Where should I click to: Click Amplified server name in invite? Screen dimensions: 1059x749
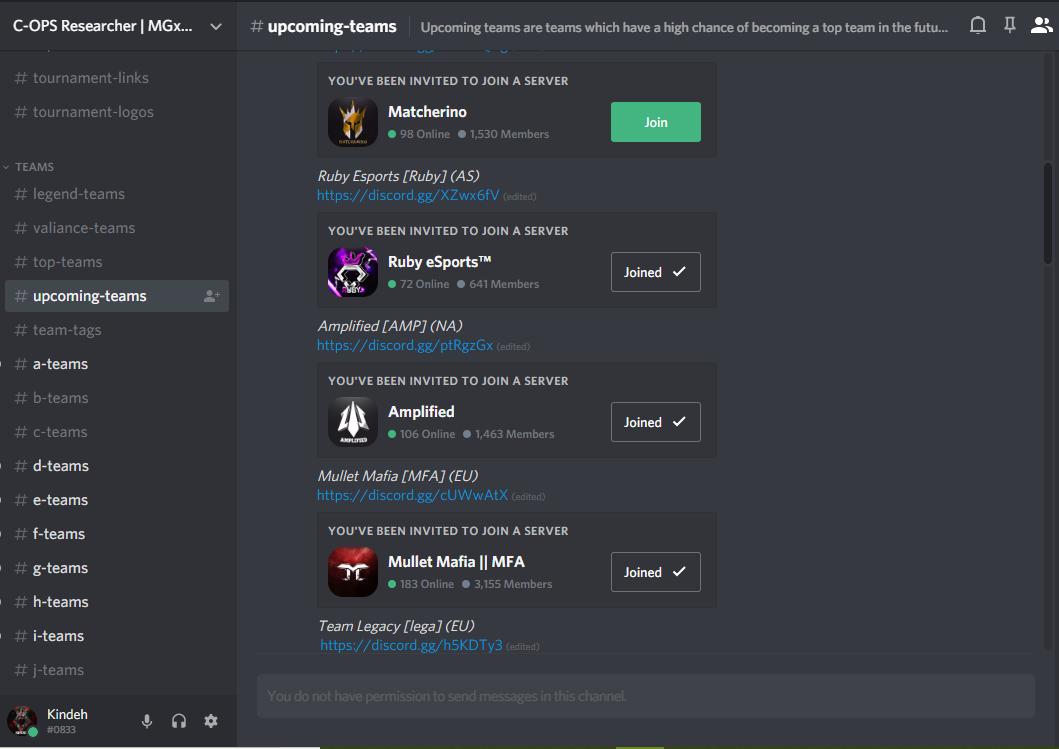421,411
